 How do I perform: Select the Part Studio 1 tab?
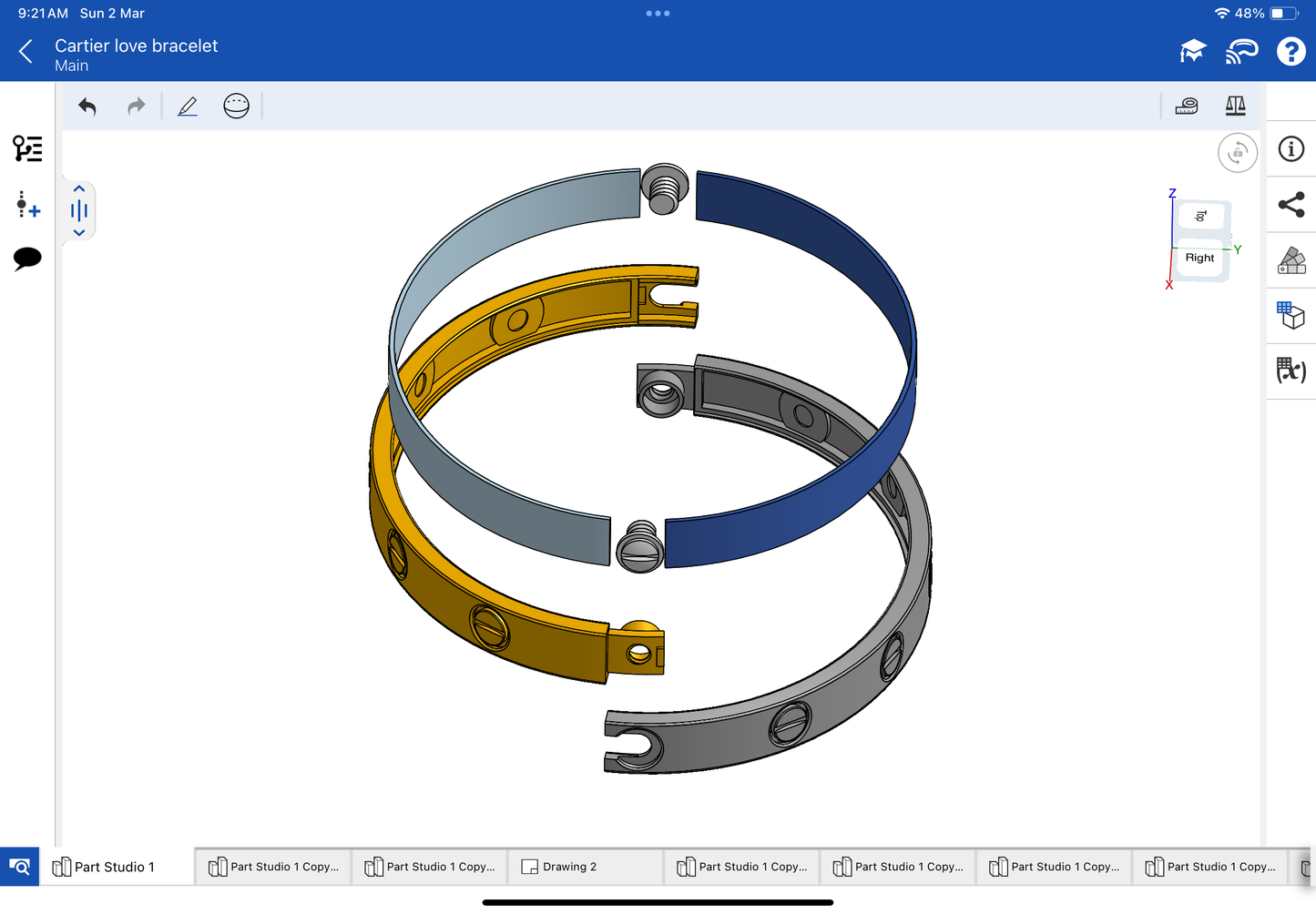pos(115,867)
